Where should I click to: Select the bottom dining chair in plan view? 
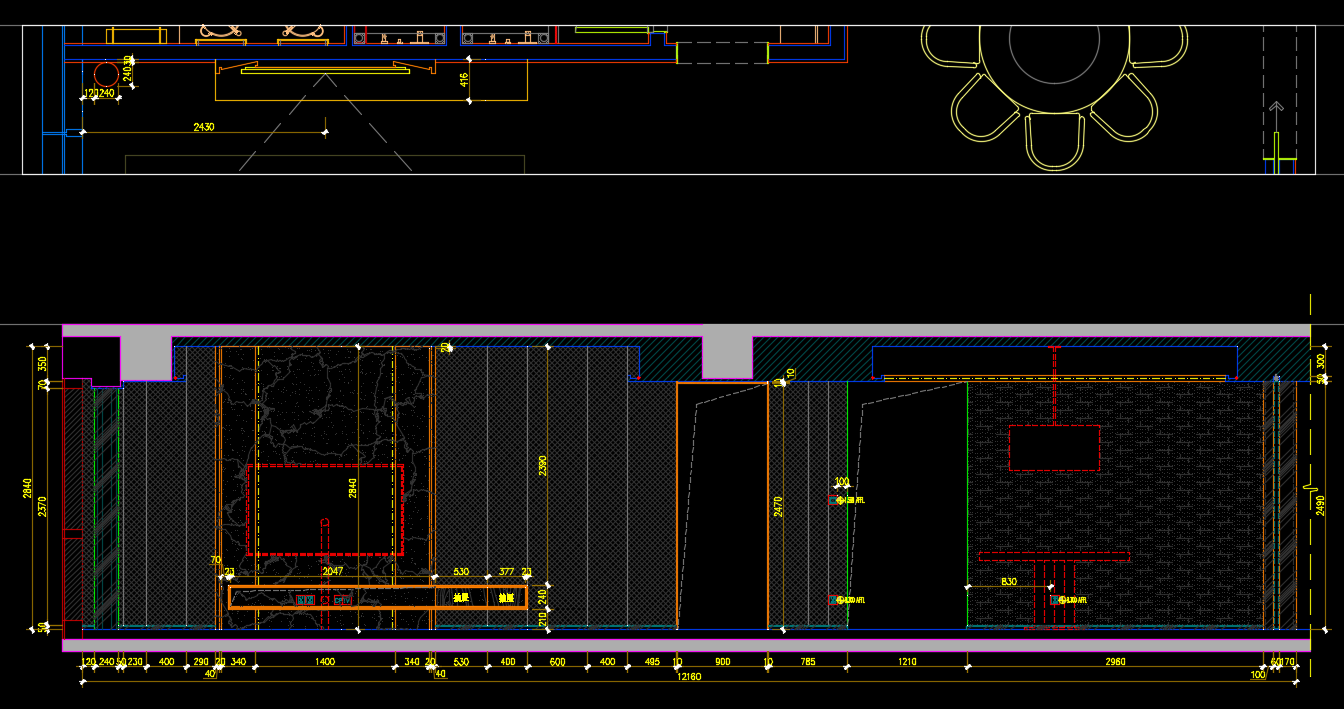(1055, 141)
